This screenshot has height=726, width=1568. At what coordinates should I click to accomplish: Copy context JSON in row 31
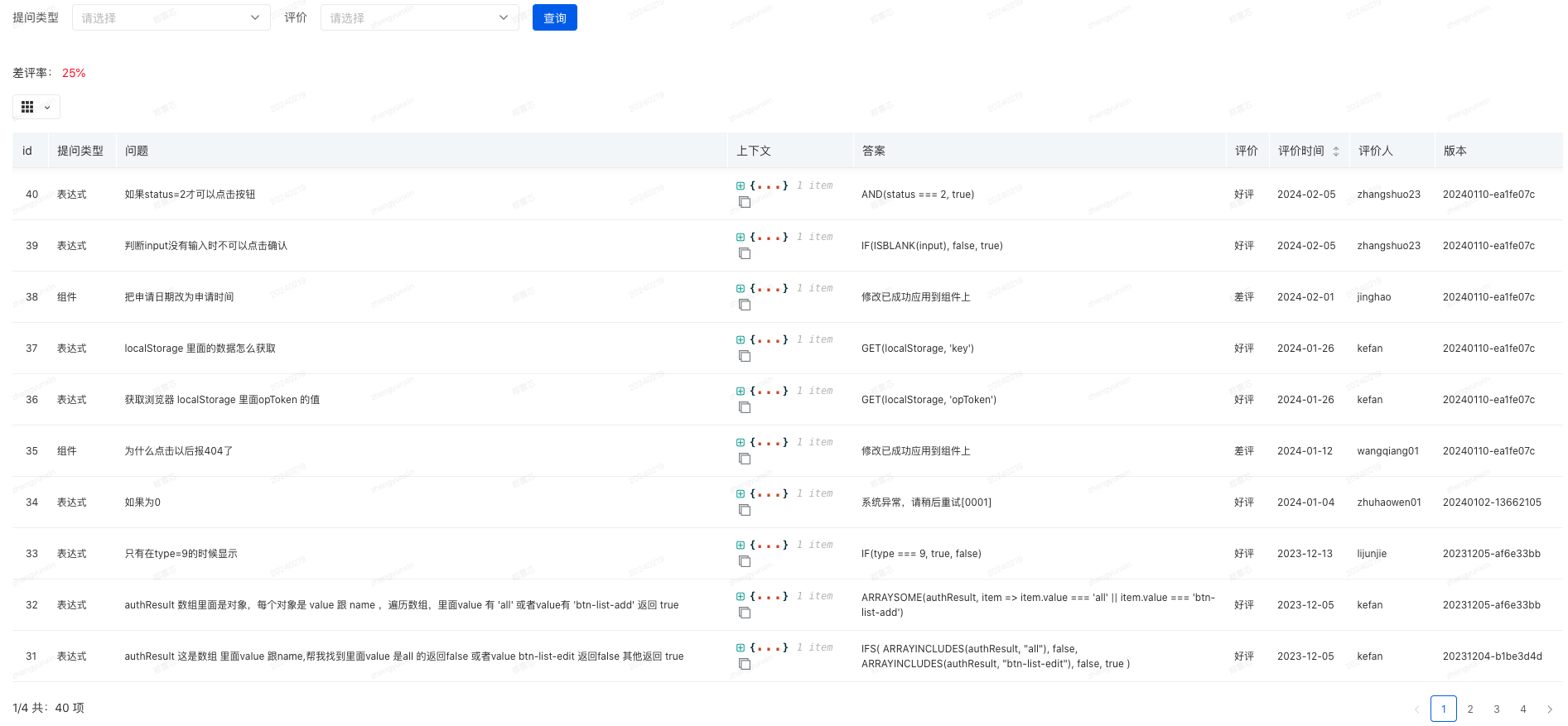[x=745, y=664]
